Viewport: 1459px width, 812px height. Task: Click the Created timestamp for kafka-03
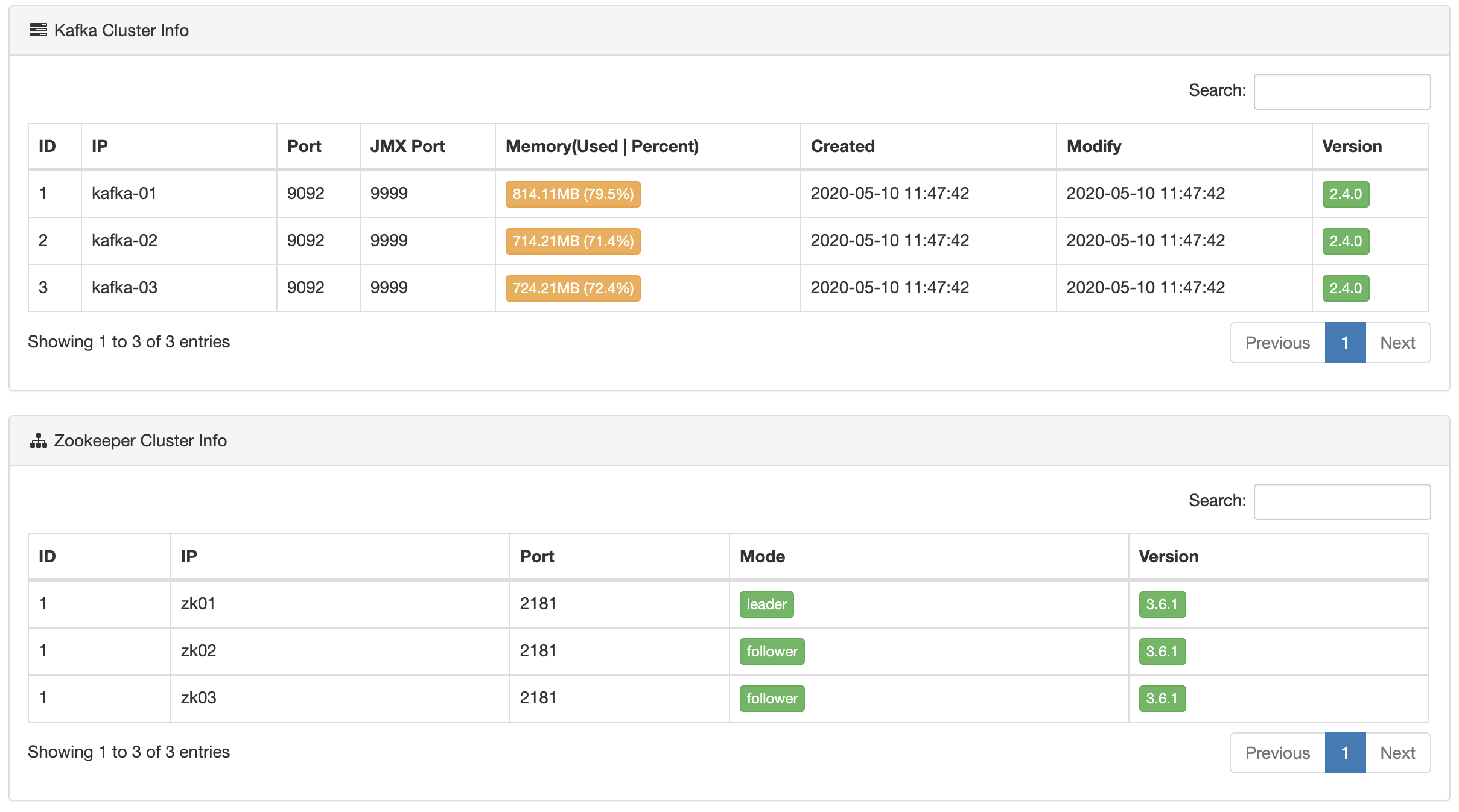929,288
